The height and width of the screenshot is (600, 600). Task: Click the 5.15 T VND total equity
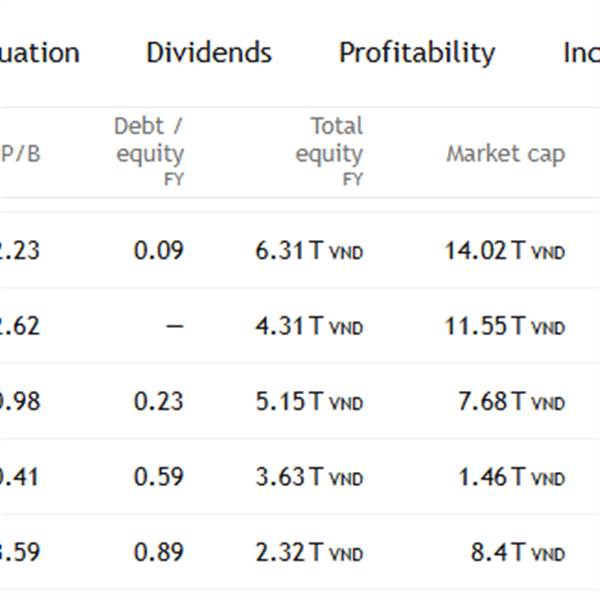tap(309, 402)
